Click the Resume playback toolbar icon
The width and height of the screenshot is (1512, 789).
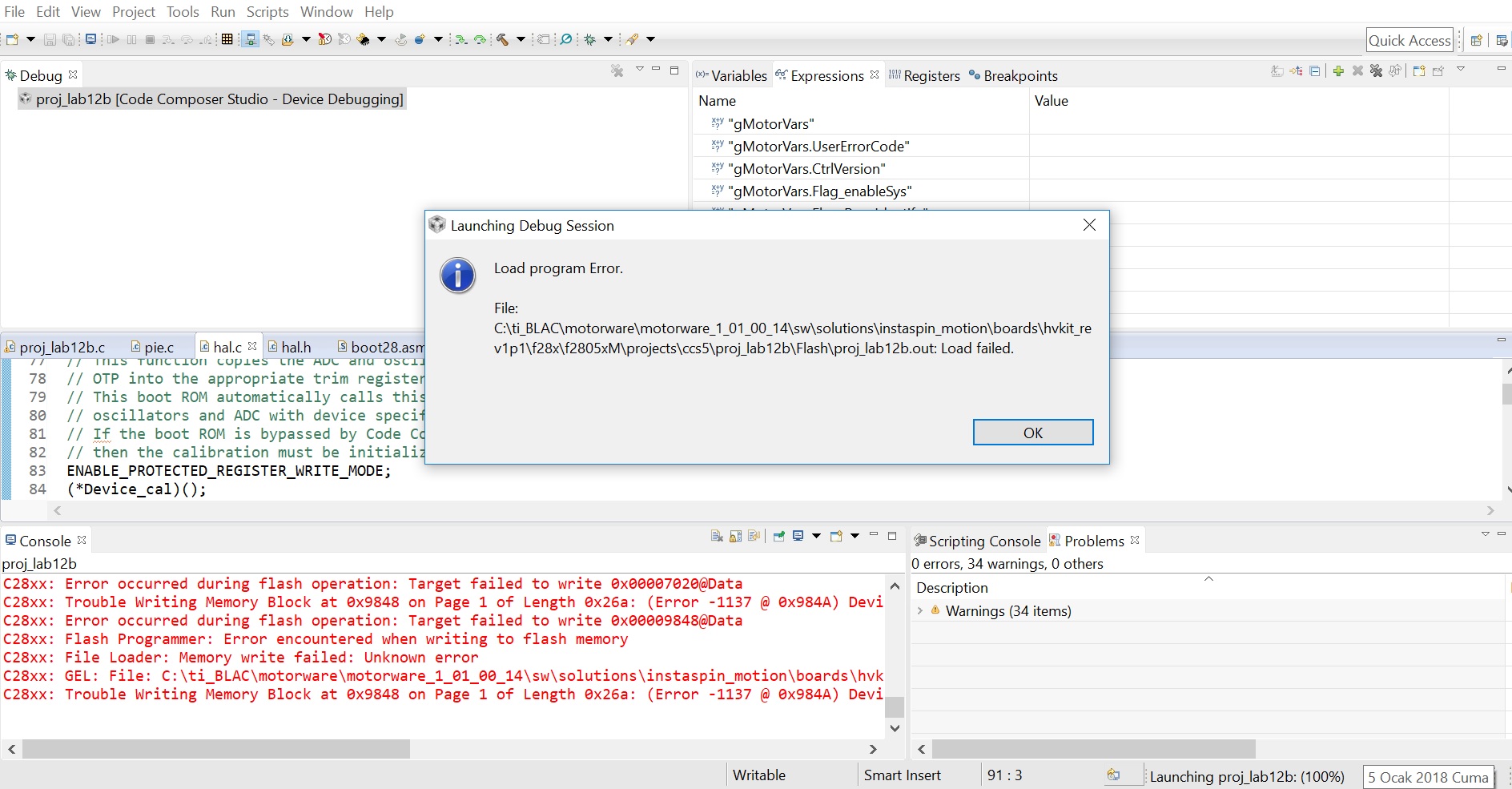113,39
